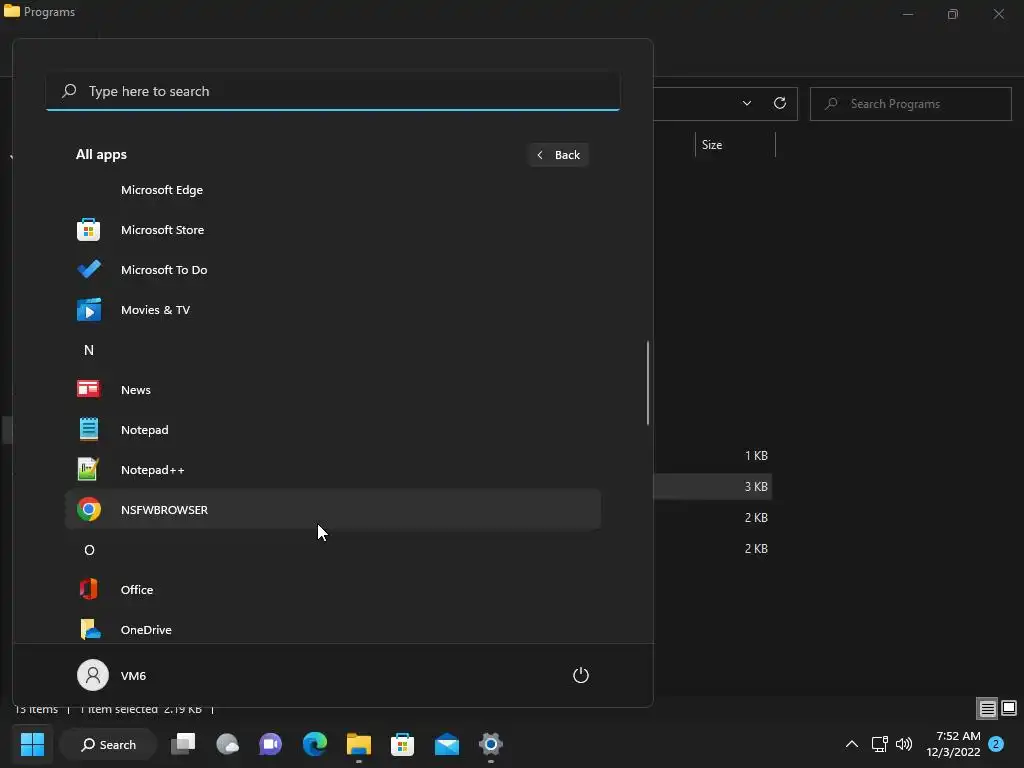Open the Movies & TV icon
This screenshot has height=768, width=1024.
(89, 310)
